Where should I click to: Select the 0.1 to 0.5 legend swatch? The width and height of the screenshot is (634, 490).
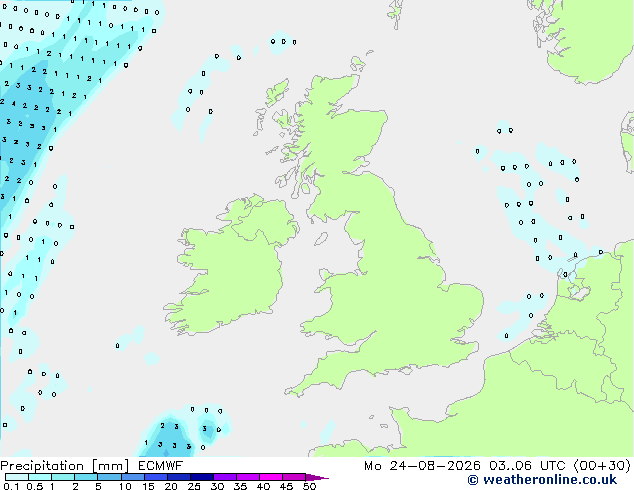(17, 477)
